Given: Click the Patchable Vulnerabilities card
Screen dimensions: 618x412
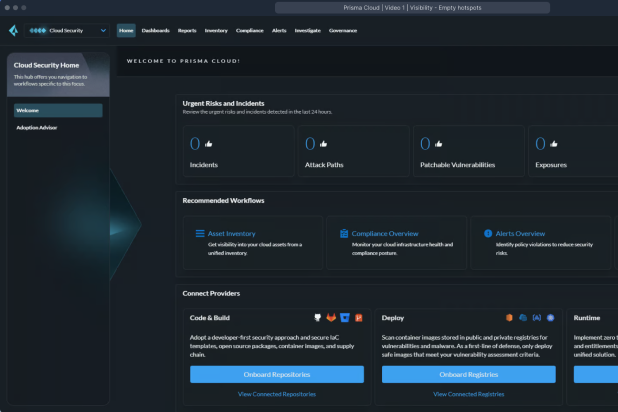Looking at the screenshot, I should pos(469,151).
